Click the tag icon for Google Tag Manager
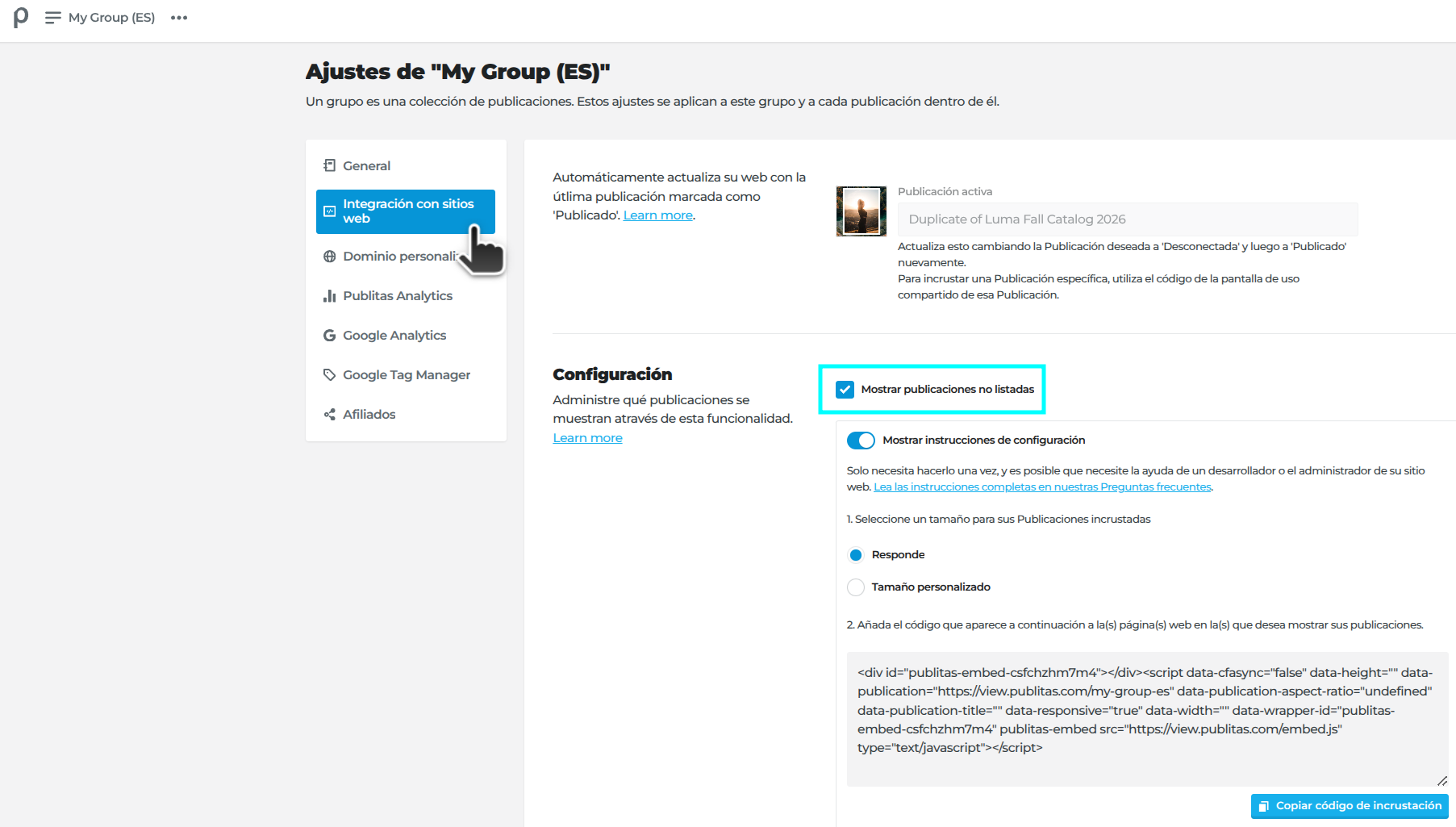1456x827 pixels. (329, 375)
